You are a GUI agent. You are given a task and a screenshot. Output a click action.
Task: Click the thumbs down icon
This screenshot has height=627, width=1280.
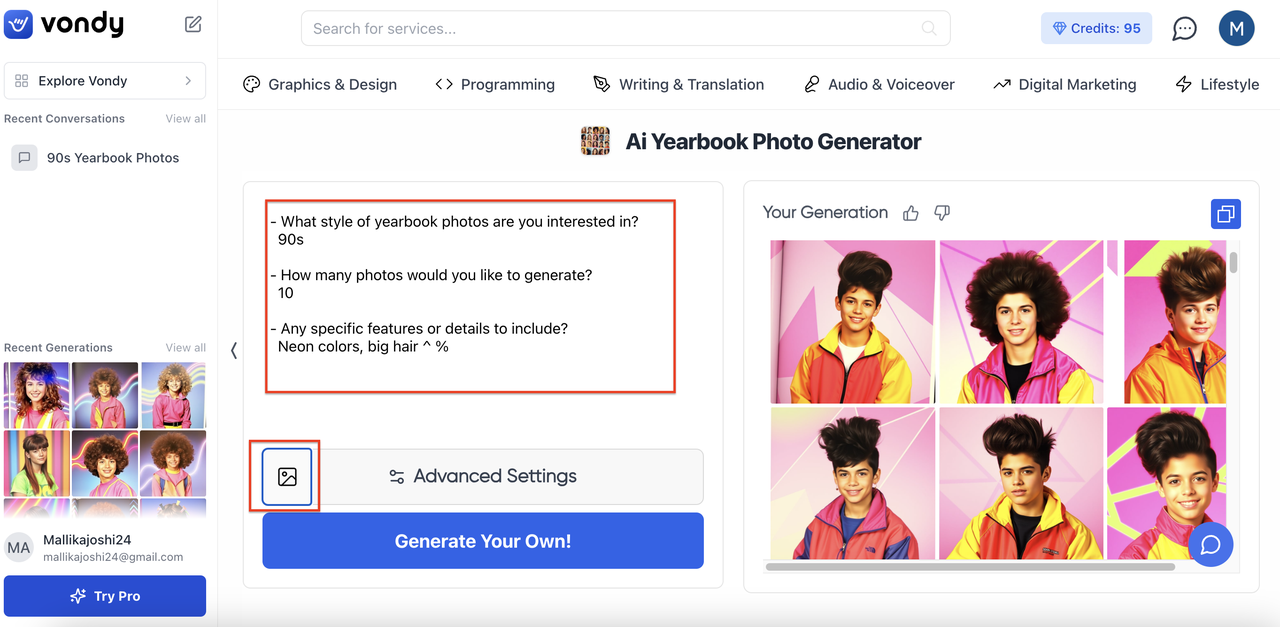941,212
